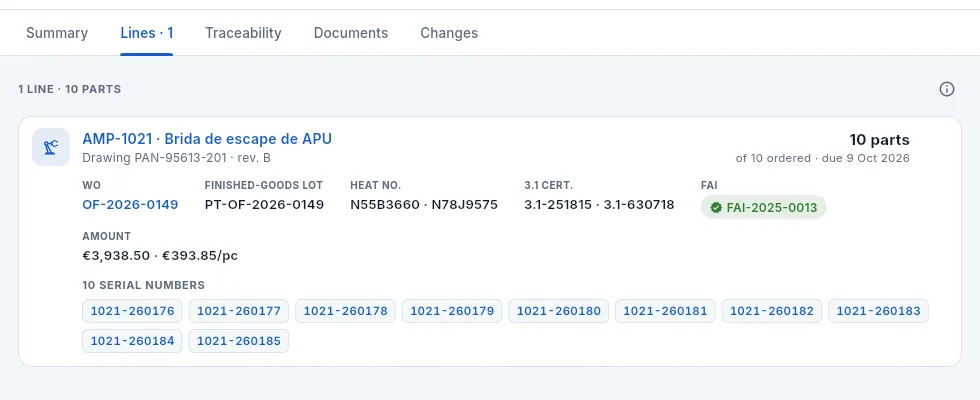Open the FAI-2025-0013 badge

point(763,208)
